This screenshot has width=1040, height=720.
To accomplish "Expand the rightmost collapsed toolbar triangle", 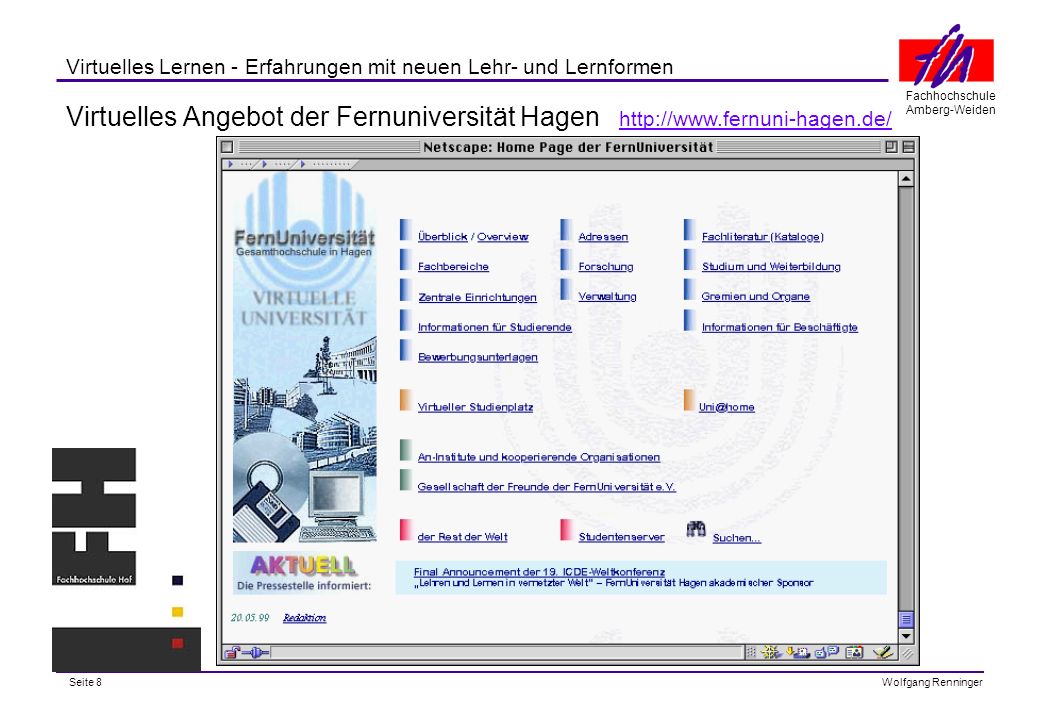I will point(303,164).
